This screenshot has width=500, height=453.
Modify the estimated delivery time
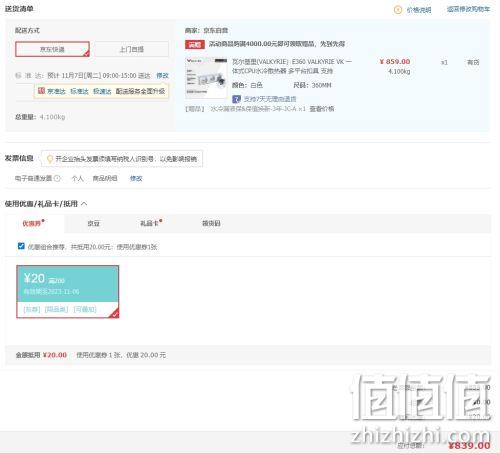tap(163, 76)
